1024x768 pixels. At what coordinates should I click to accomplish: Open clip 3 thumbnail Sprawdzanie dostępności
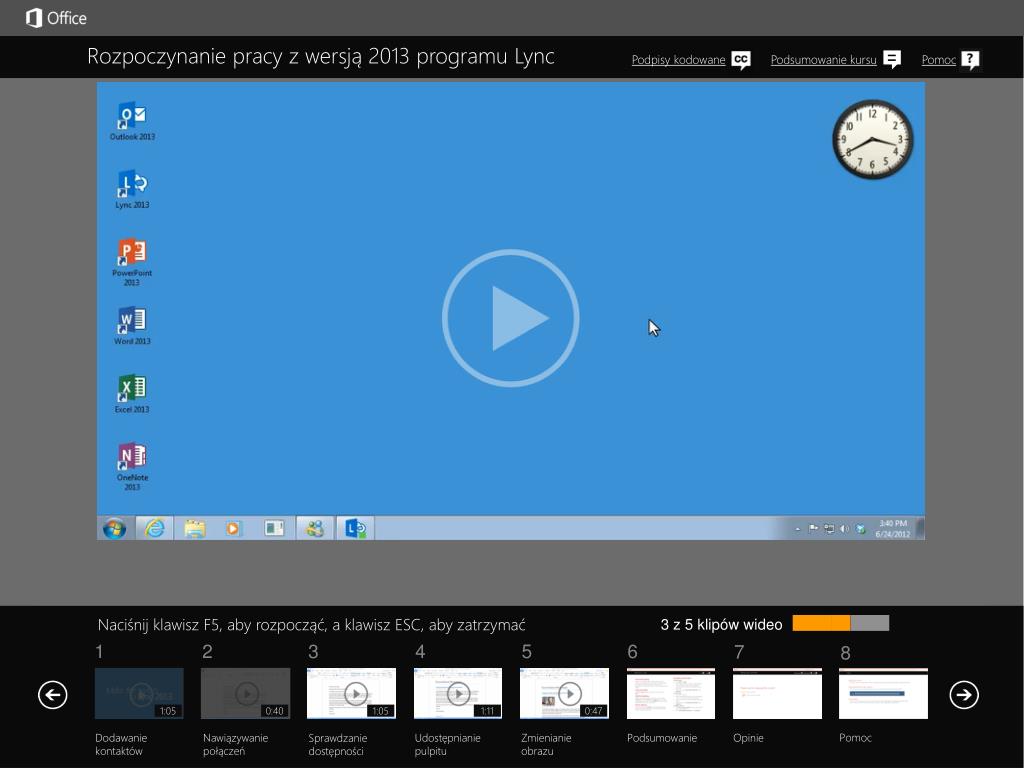[x=351, y=693]
